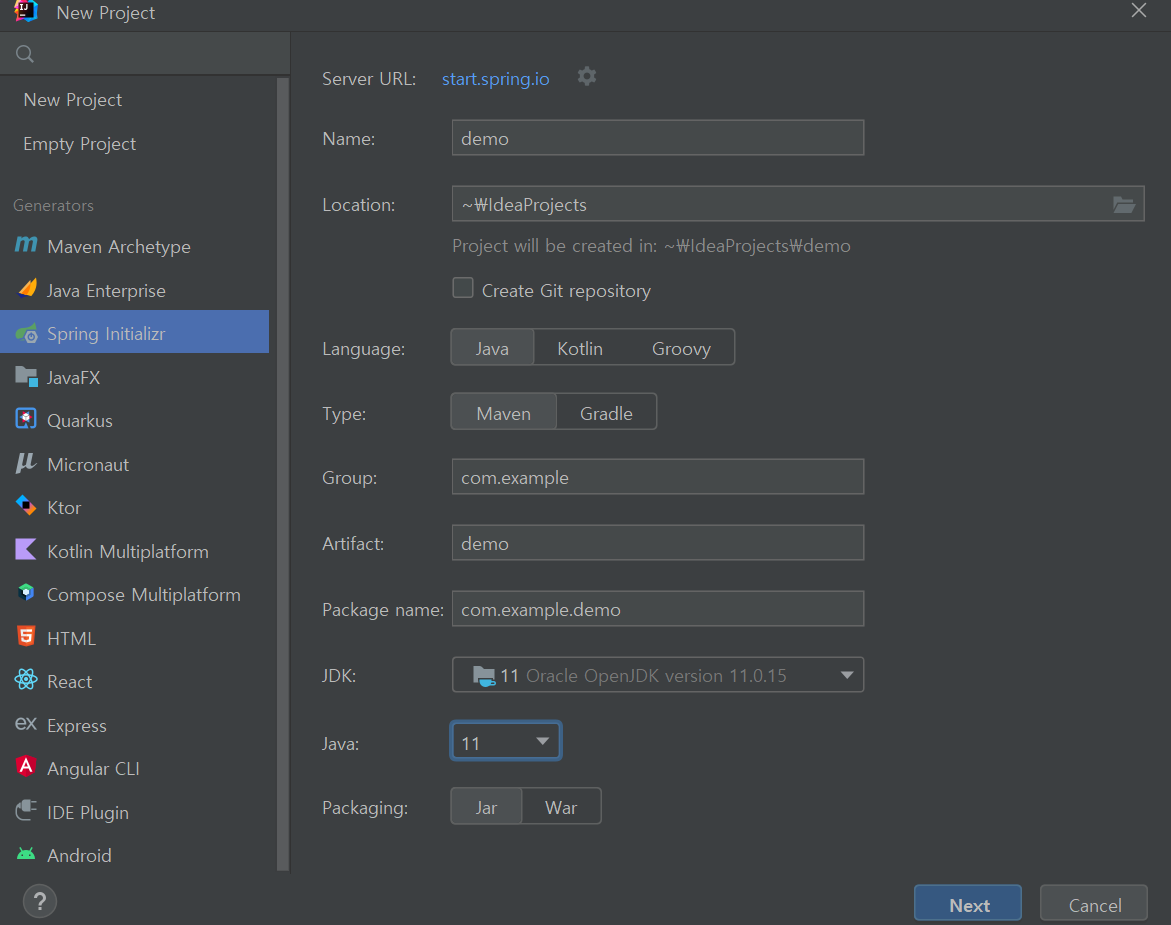Select the Maven Archetype generator

[134, 246]
